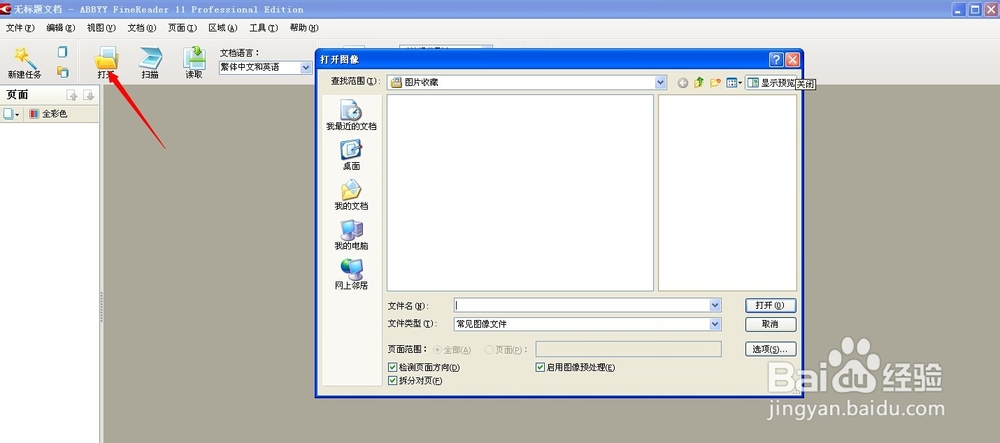This screenshot has width=1000, height=443.
Task: Open the 页面(I) menu
Action: (x=182, y=28)
